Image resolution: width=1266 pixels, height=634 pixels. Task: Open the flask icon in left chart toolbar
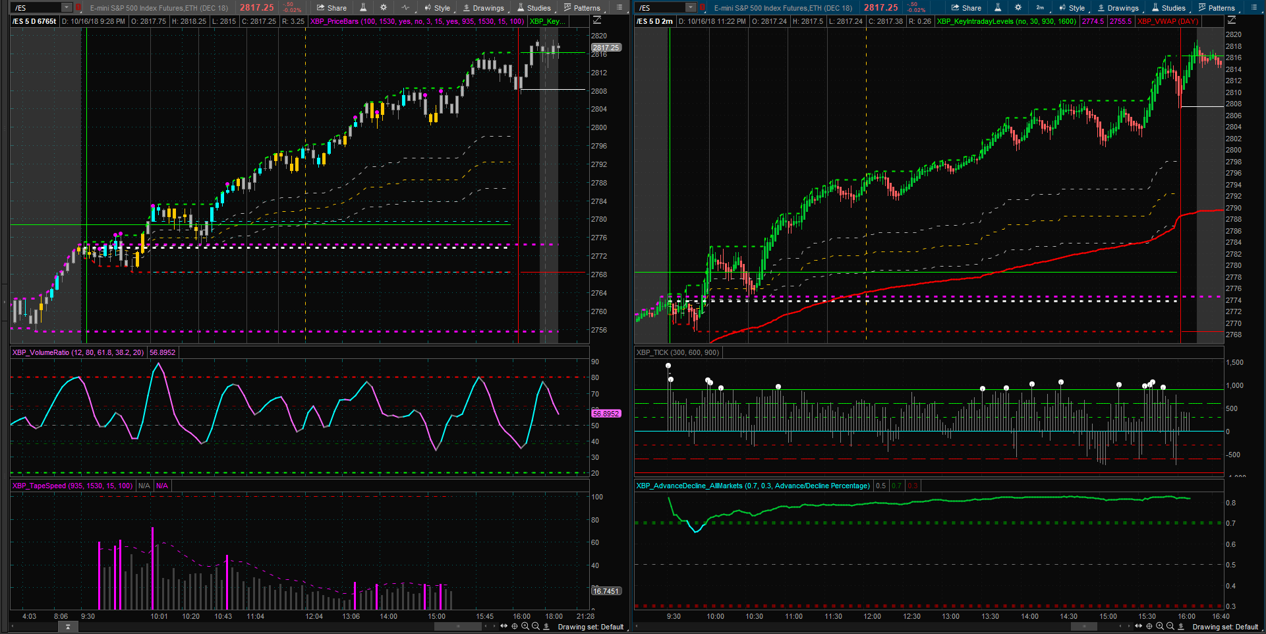coord(363,8)
